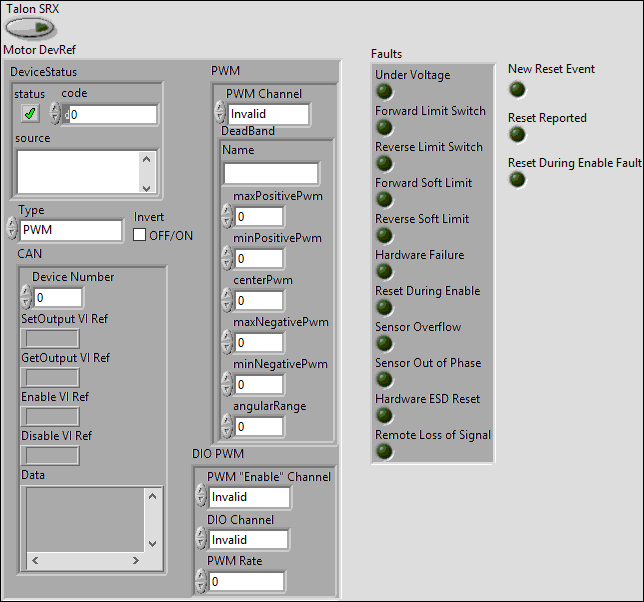This screenshot has height=602, width=644.
Task: Click the Enable VI Ref box
Action: 50,416
